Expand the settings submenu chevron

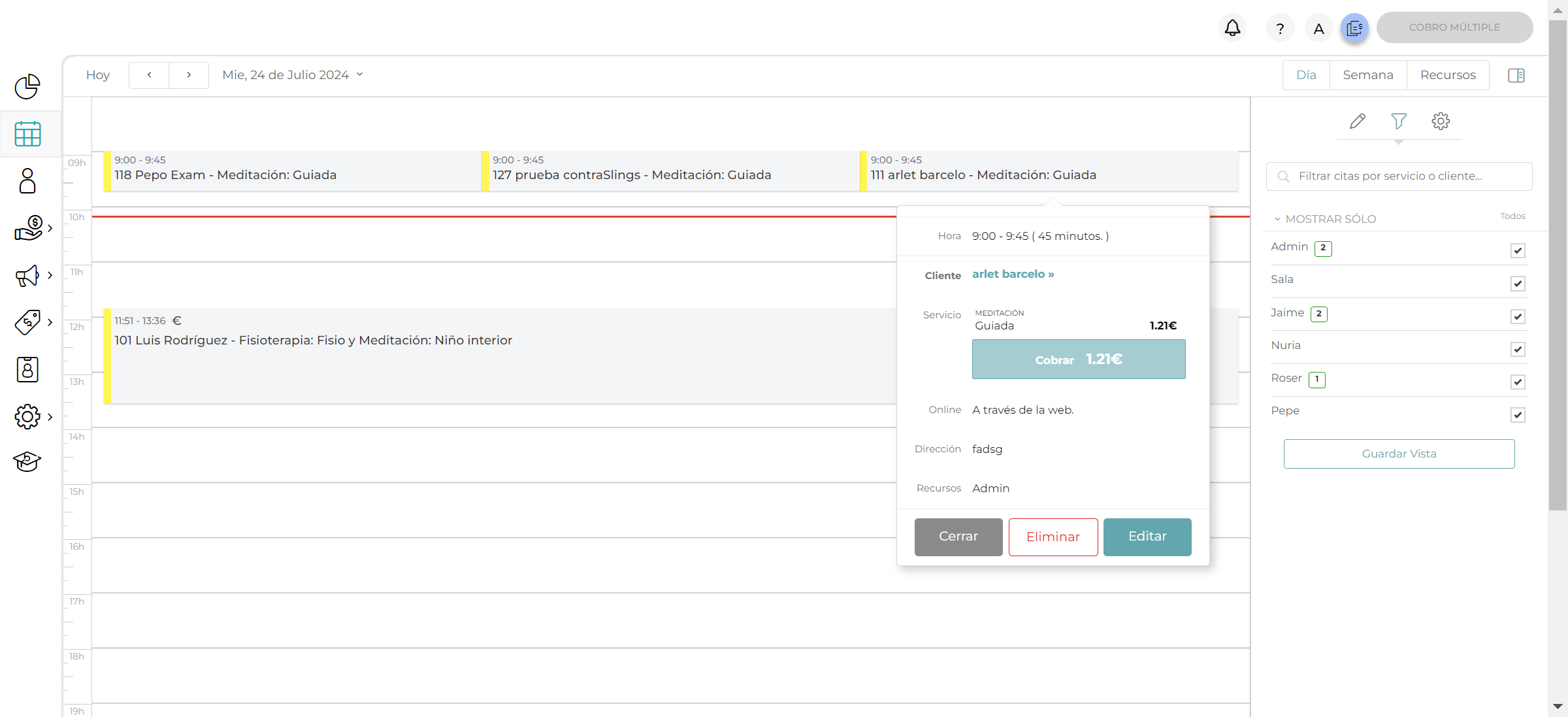(50, 416)
